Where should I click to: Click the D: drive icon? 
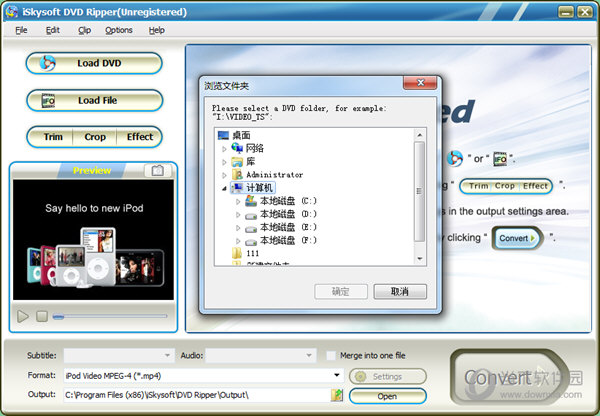point(251,215)
